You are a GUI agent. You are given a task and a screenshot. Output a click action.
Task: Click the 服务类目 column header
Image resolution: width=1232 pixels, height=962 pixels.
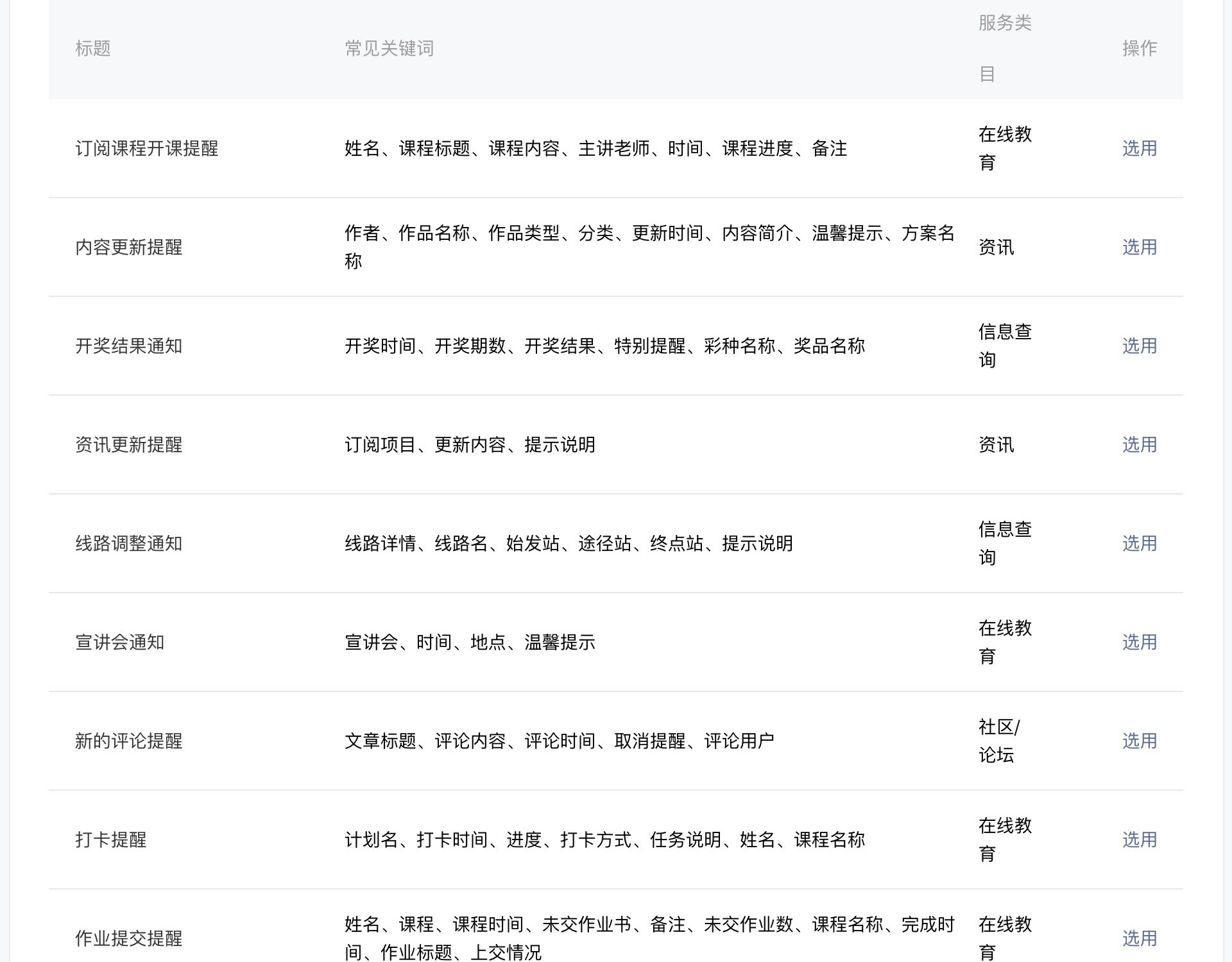[x=1004, y=48]
